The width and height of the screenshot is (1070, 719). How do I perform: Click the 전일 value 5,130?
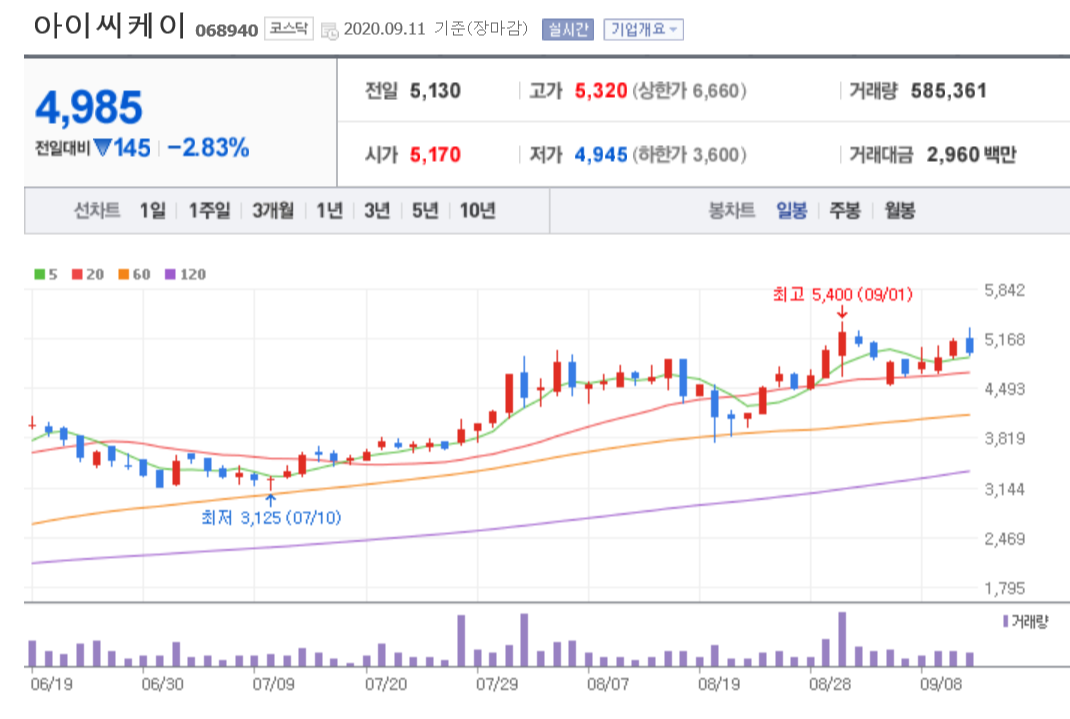435,91
